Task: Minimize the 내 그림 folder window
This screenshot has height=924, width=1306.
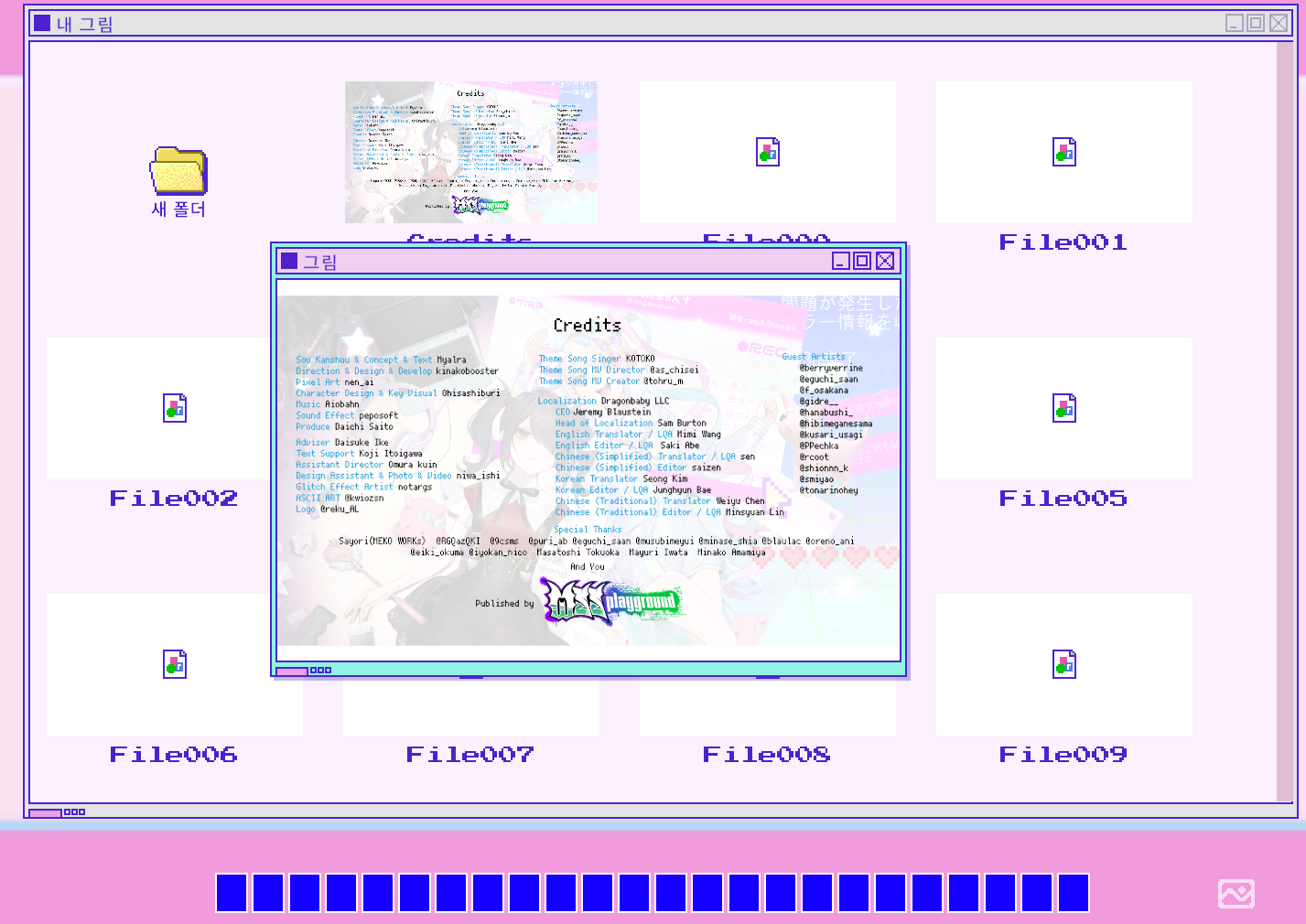Action: point(1235,23)
